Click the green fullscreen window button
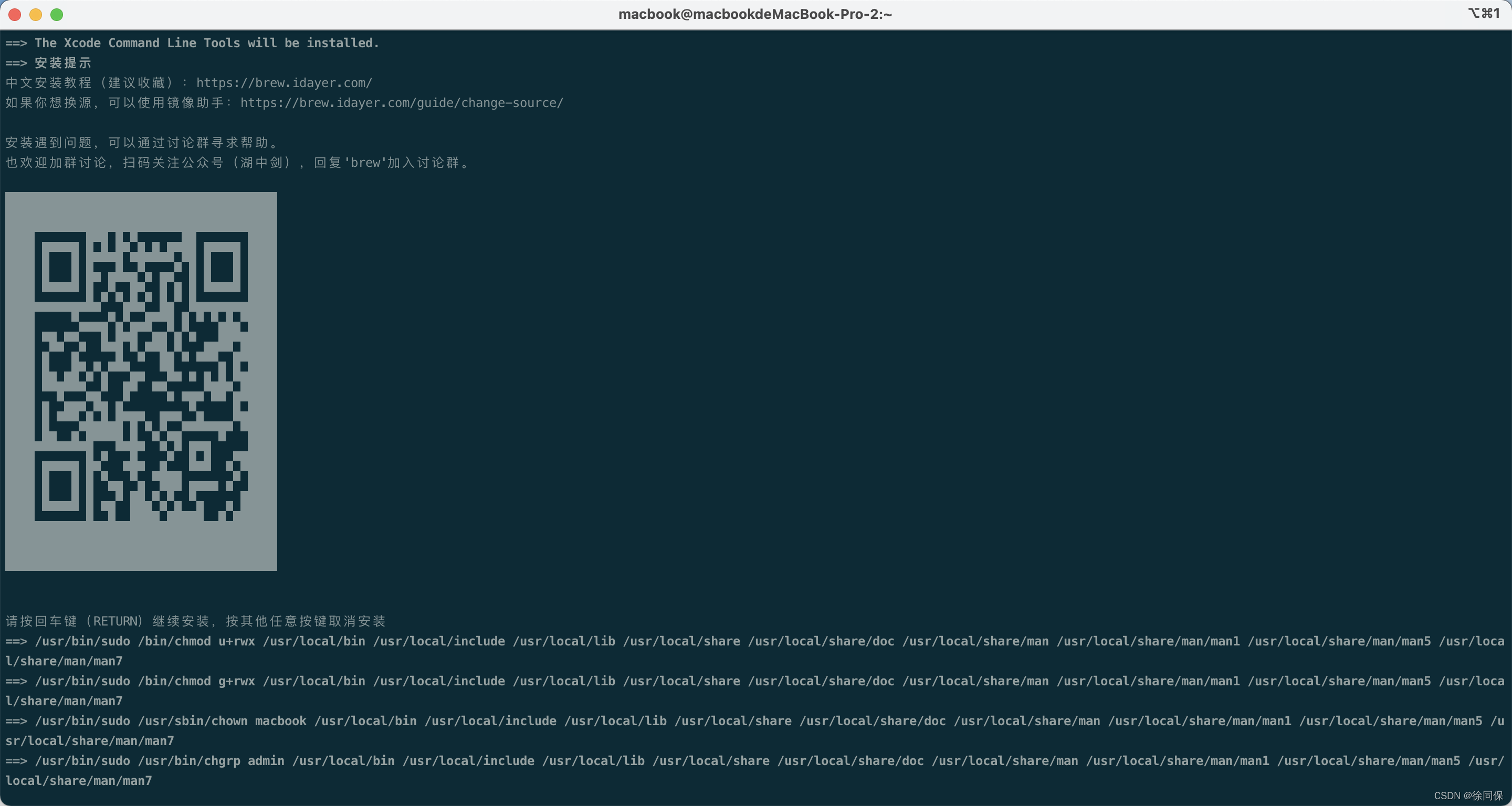The width and height of the screenshot is (1512, 806). click(x=57, y=15)
